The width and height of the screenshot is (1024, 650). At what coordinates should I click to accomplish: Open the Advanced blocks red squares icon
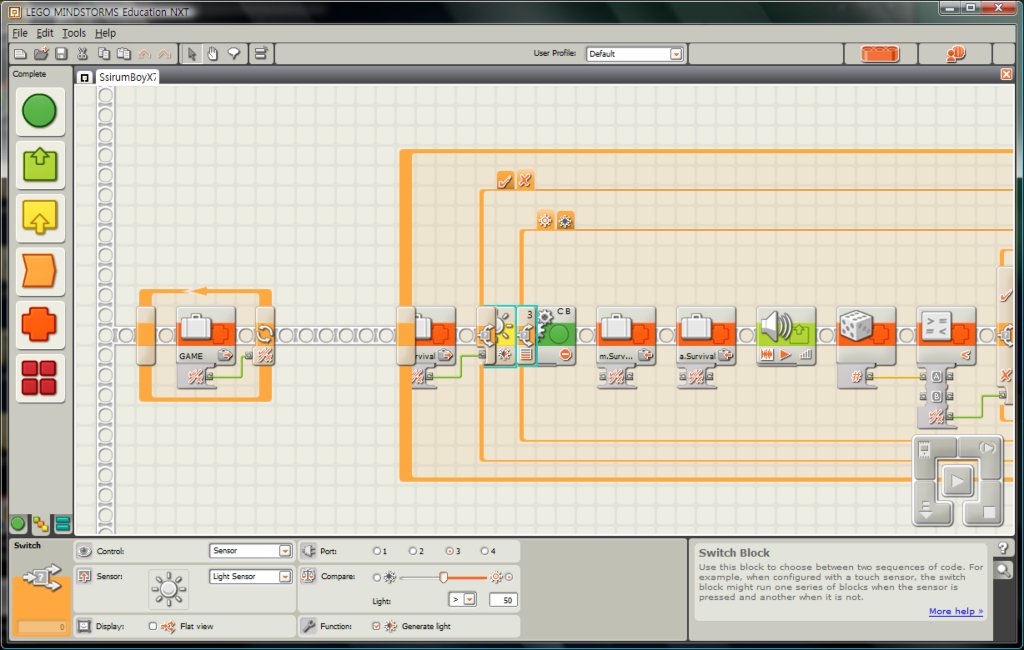pyautogui.click(x=40, y=378)
